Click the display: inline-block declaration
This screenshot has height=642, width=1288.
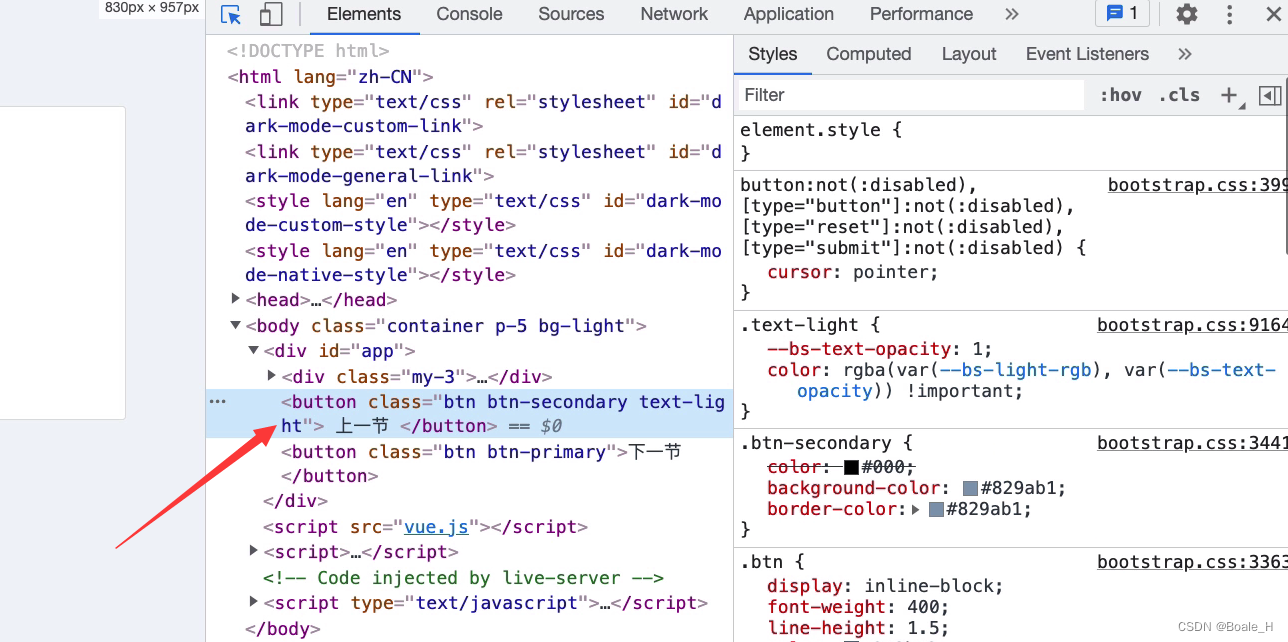click(885, 586)
